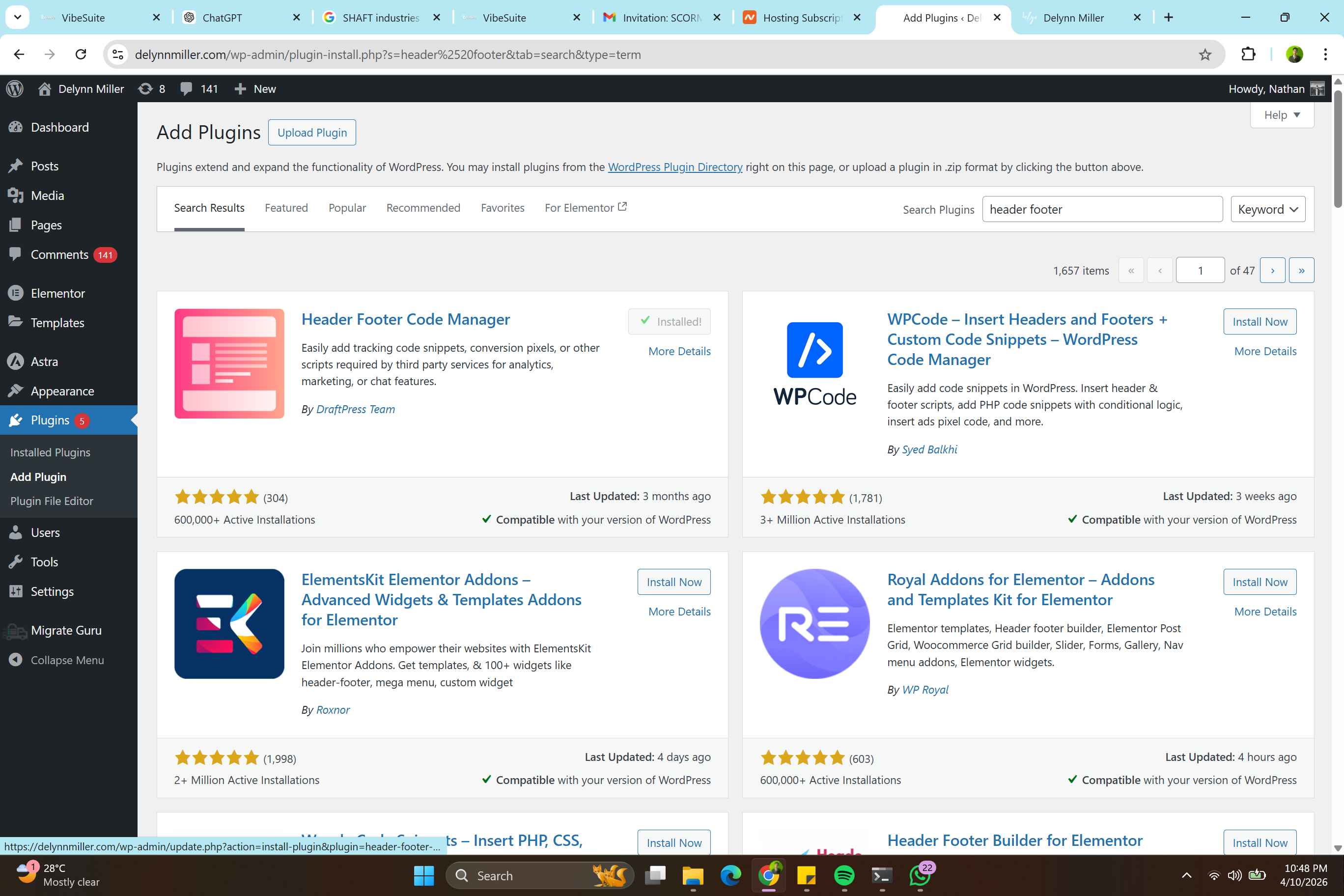The height and width of the screenshot is (896, 1344).
Task: Open the Roxnor author link
Action: [333, 710]
